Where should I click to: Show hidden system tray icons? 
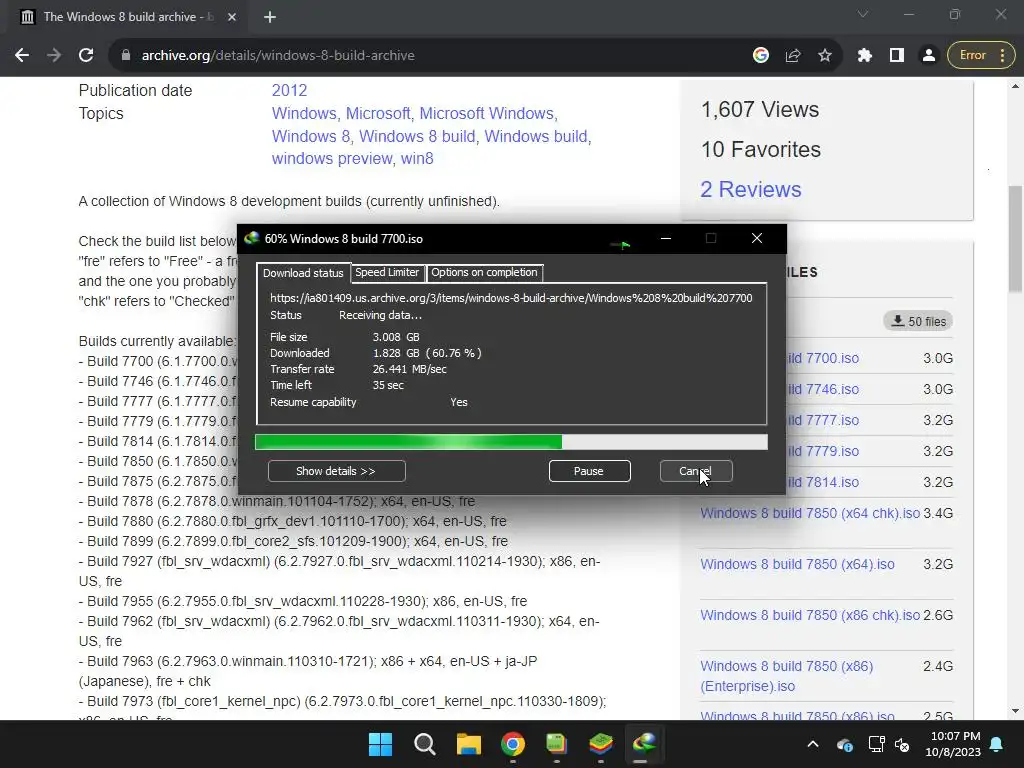coord(812,744)
